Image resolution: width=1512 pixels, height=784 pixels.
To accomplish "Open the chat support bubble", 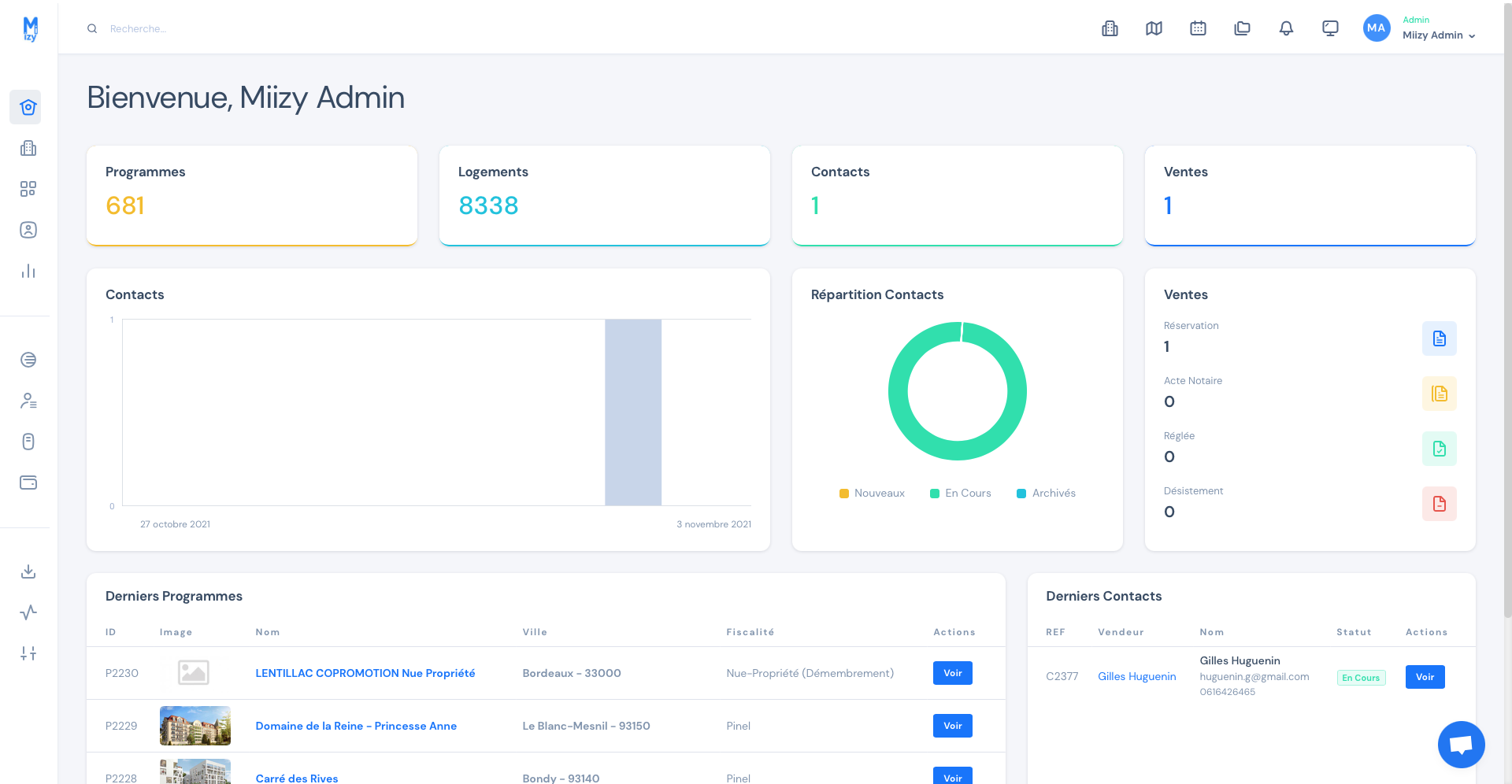I will (1461, 744).
